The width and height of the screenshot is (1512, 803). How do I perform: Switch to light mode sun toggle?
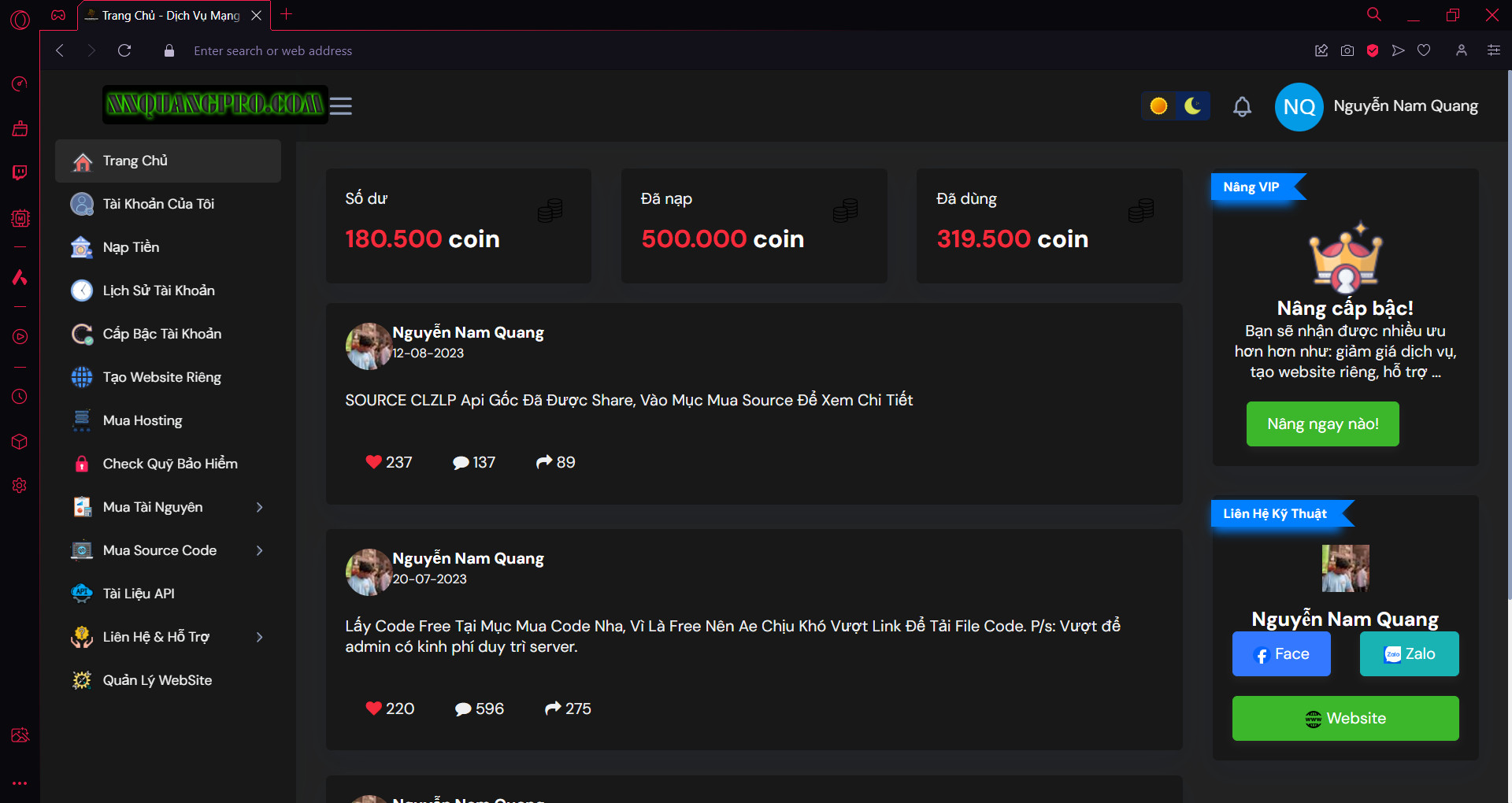pos(1158,105)
